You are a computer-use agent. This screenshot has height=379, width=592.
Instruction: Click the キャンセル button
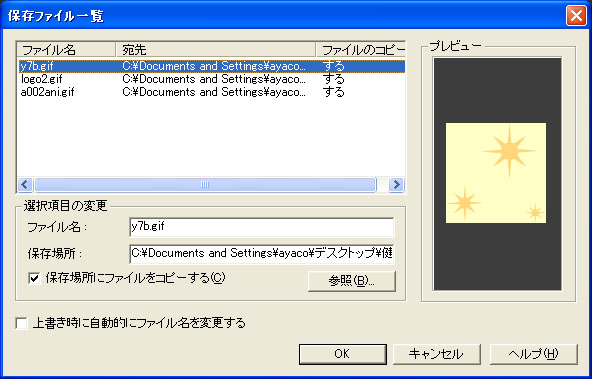pyautogui.click(x=436, y=354)
